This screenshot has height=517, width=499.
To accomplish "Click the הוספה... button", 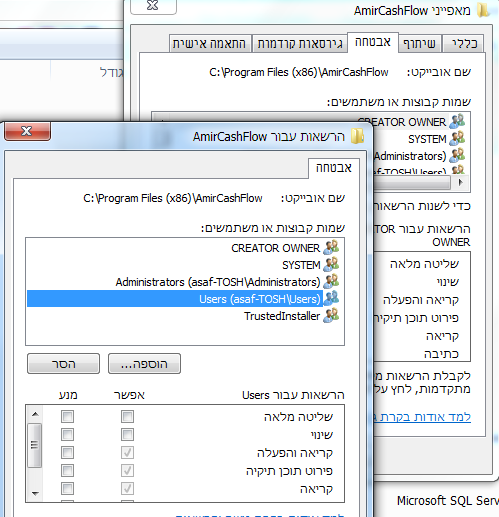I will point(144,364).
